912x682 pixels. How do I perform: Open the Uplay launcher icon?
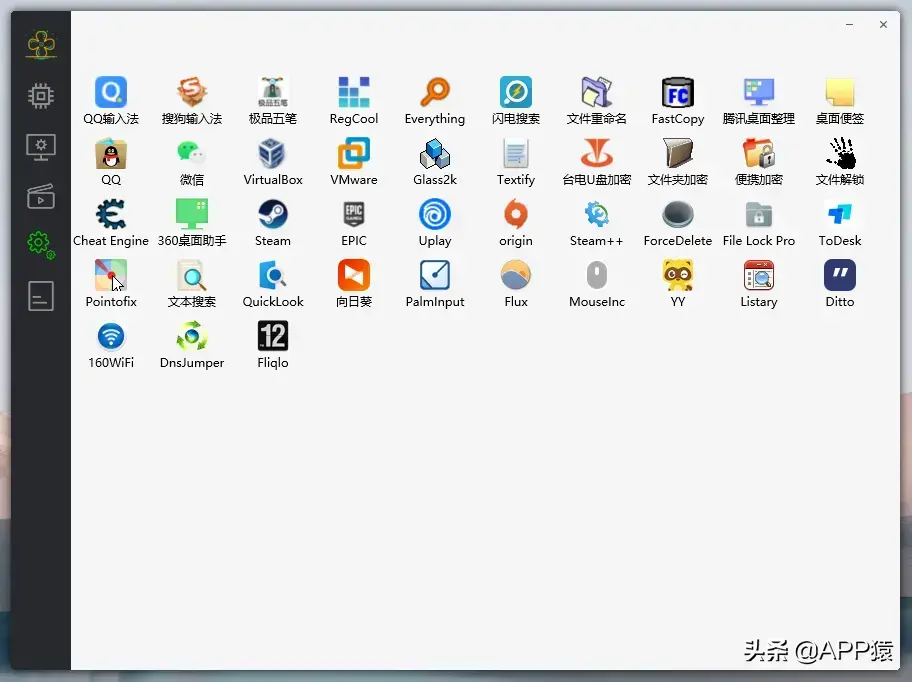tap(434, 215)
